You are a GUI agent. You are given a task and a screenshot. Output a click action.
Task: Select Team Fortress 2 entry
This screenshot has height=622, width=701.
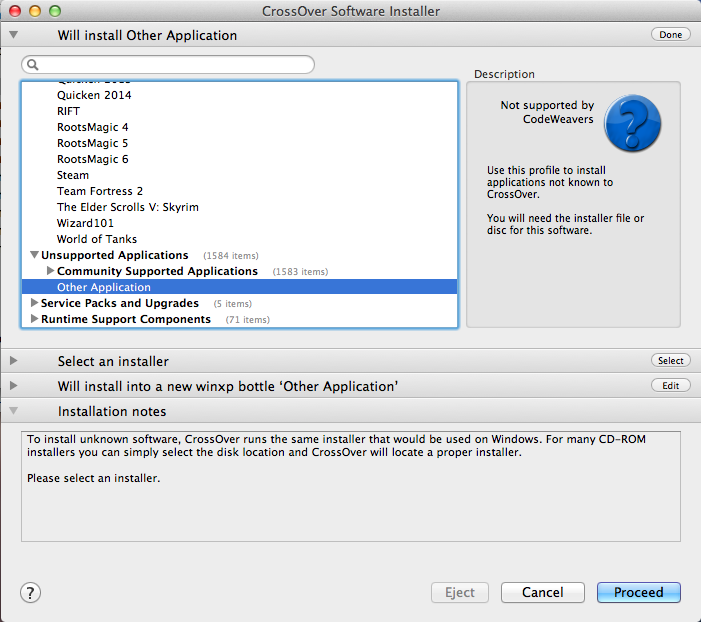point(100,191)
